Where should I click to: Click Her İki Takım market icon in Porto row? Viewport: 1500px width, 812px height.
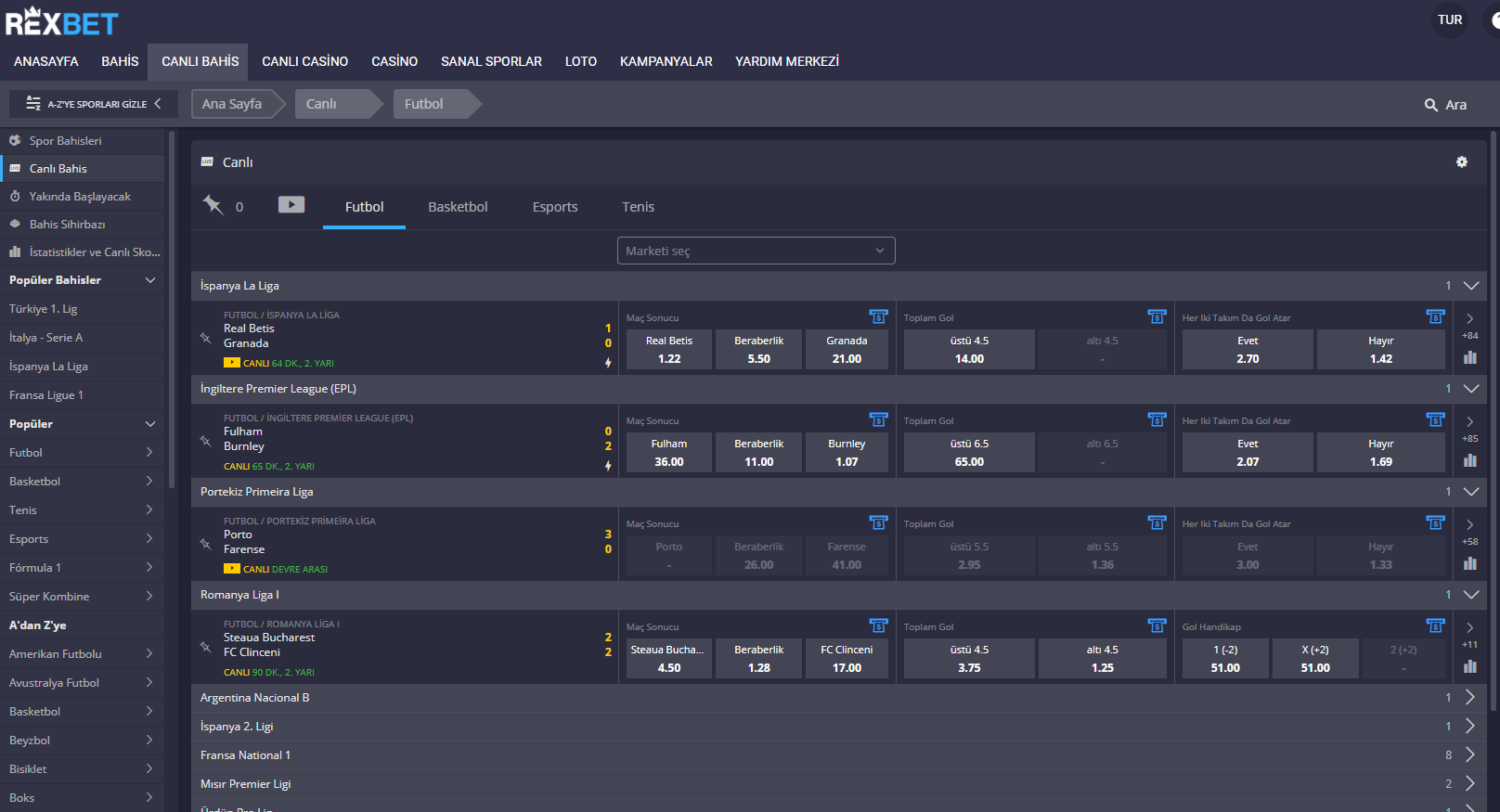click(1435, 522)
